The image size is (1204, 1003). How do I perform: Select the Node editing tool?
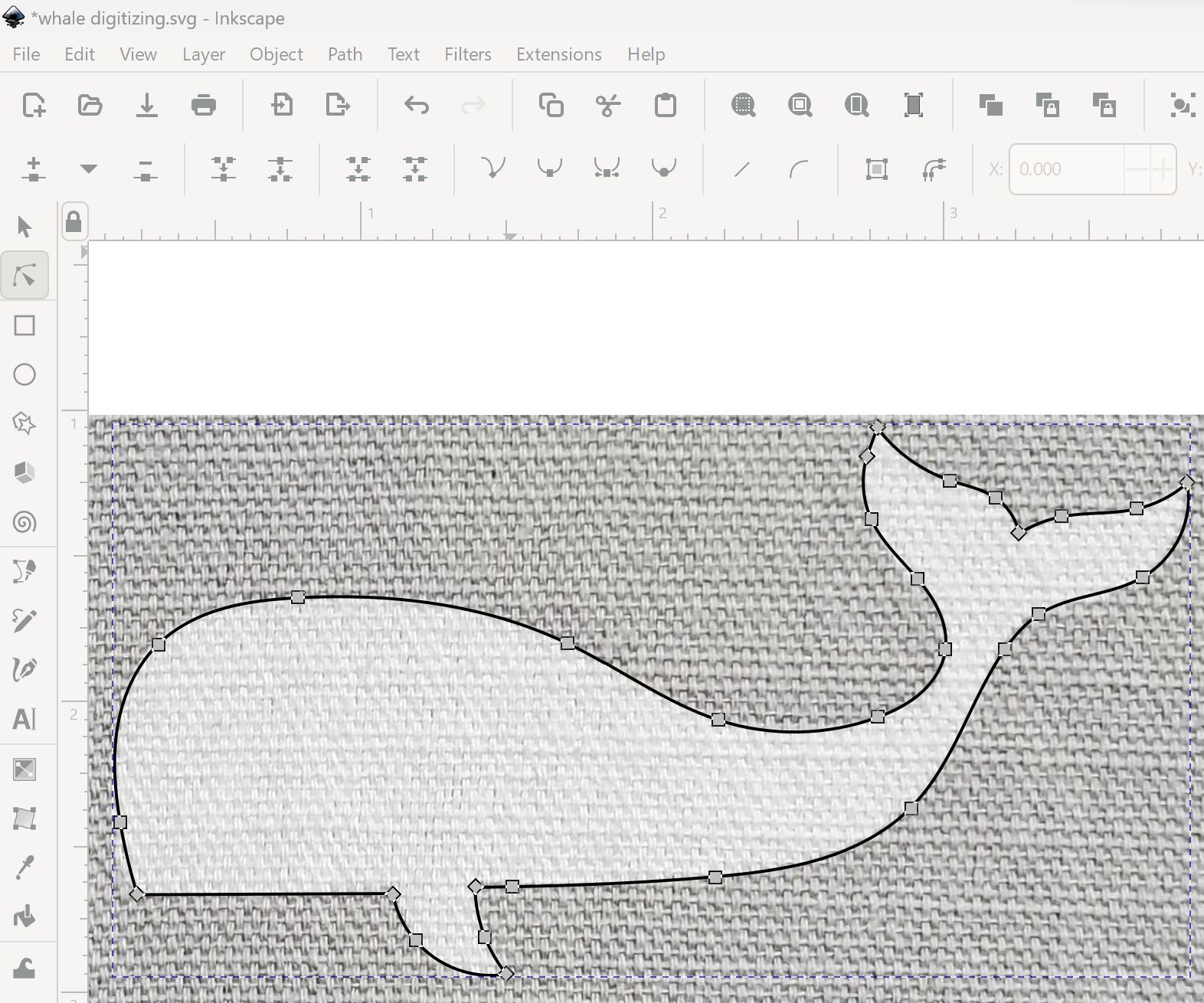point(25,276)
